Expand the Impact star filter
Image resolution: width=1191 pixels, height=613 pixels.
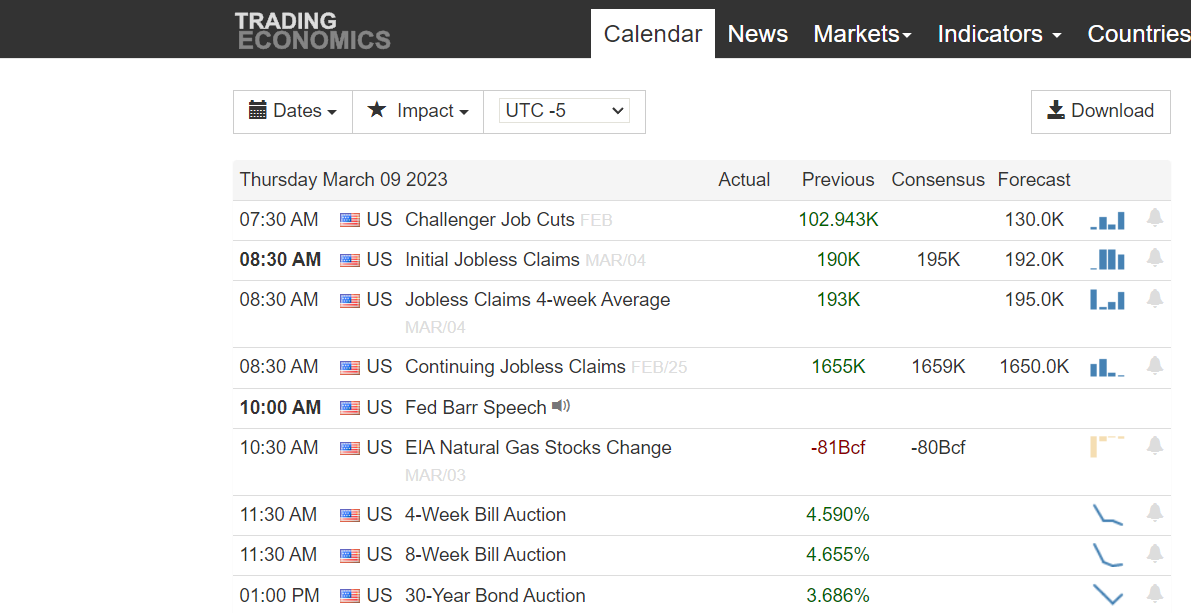coord(418,112)
